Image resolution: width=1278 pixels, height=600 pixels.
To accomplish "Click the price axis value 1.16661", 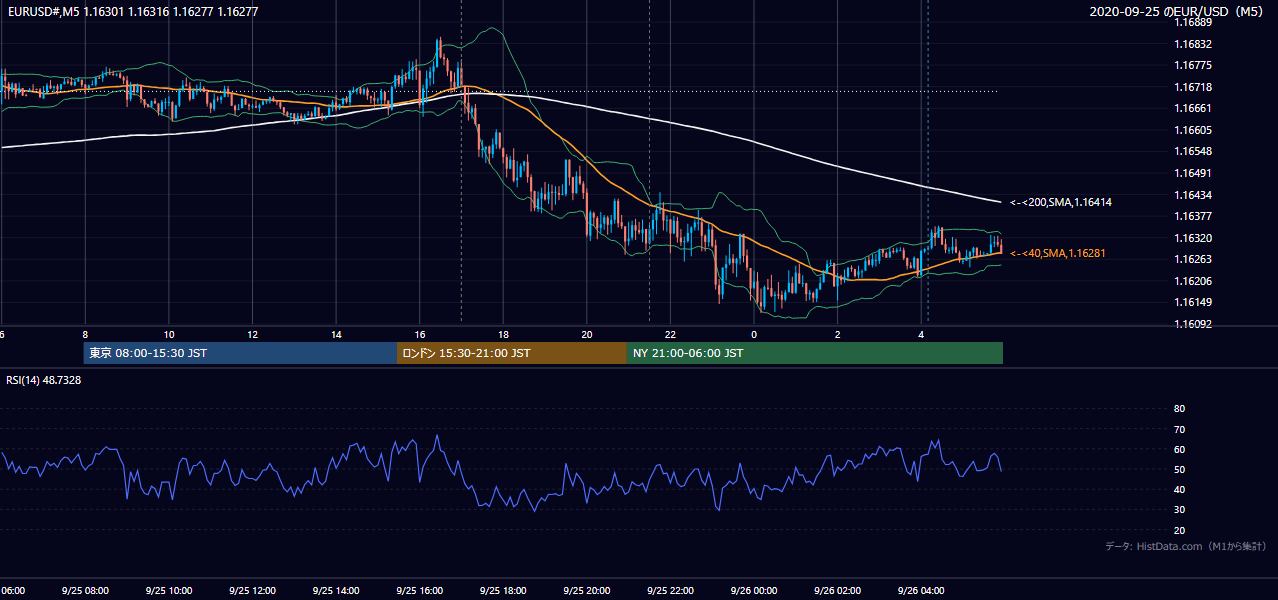I will click(1192, 108).
